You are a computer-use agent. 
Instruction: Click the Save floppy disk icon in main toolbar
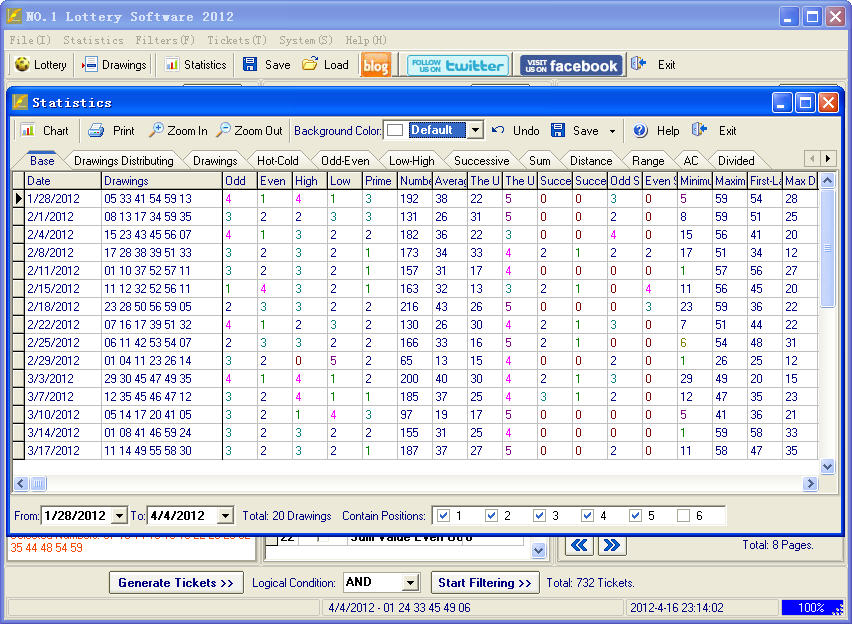click(250, 65)
